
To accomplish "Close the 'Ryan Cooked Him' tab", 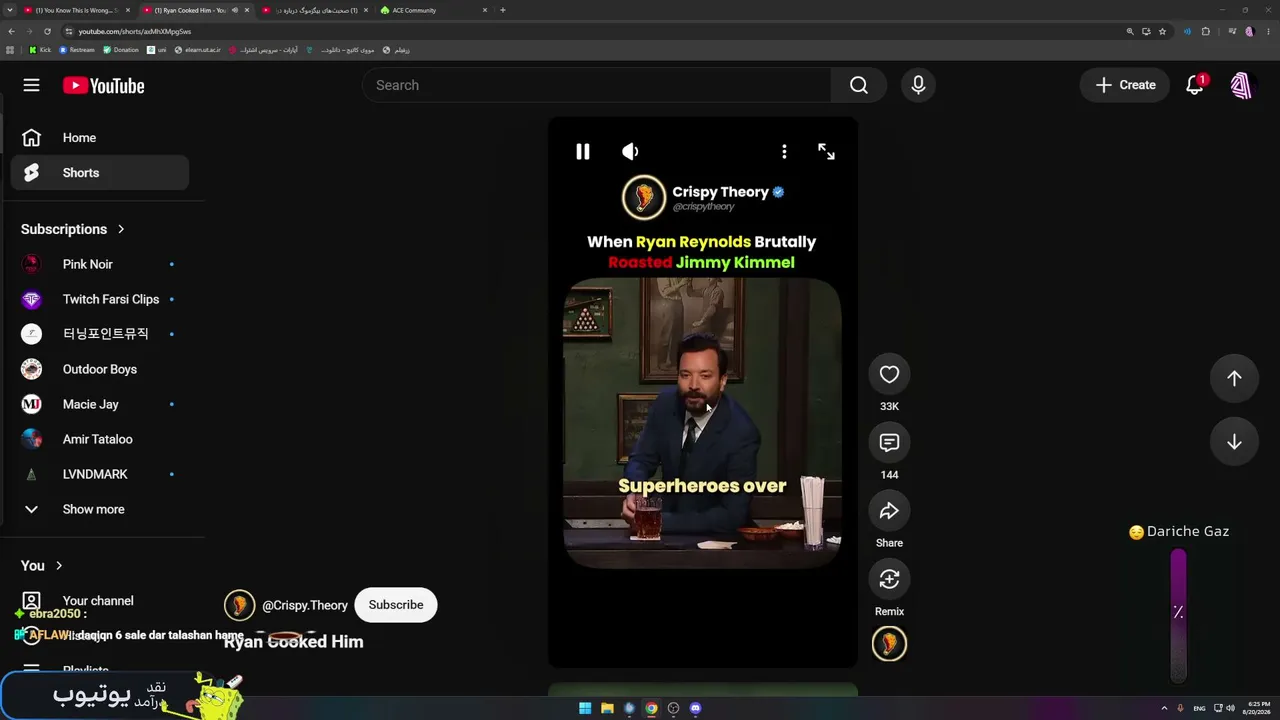I will pyautogui.click(x=246, y=10).
